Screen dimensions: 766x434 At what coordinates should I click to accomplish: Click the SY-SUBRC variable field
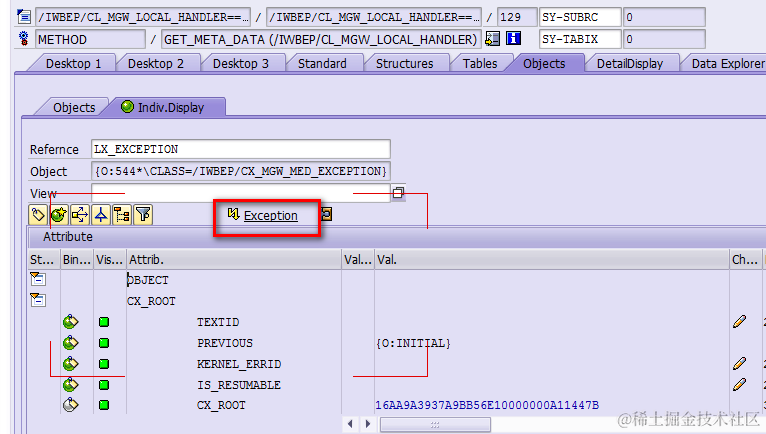tap(580, 17)
